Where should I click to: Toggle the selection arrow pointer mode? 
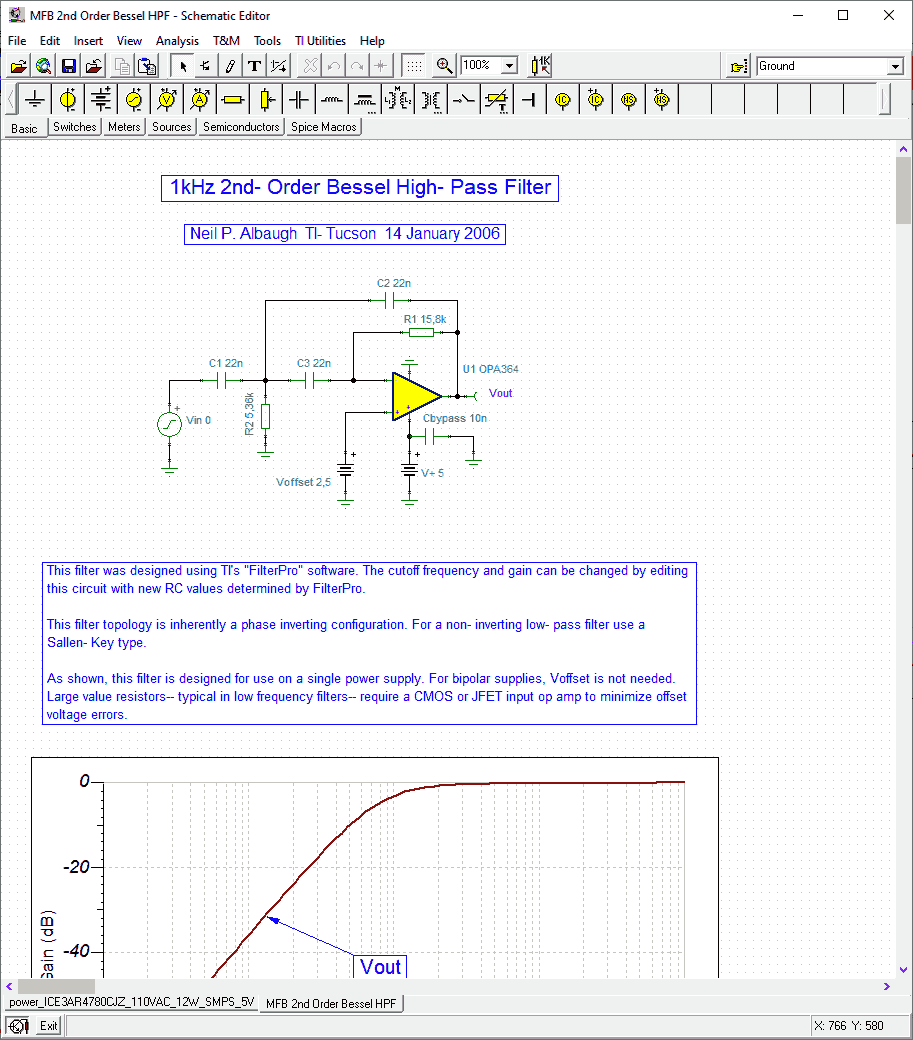coord(183,66)
